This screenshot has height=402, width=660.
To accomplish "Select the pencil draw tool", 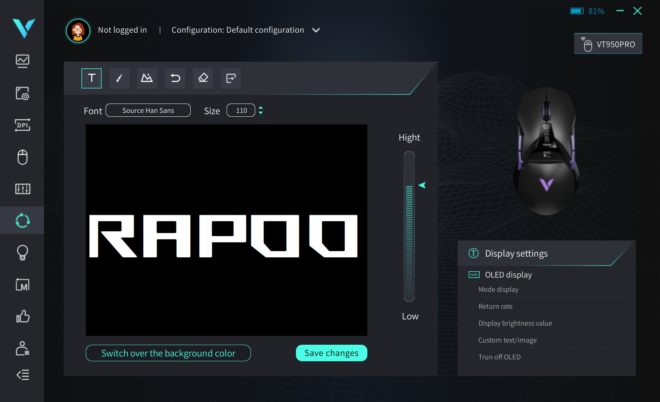I will point(119,78).
